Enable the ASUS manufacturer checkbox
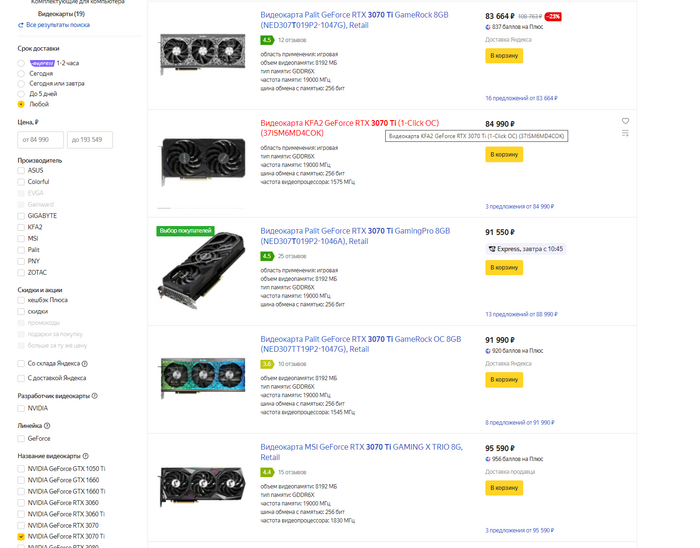Viewport: 700px width, 548px height. [x=22, y=170]
